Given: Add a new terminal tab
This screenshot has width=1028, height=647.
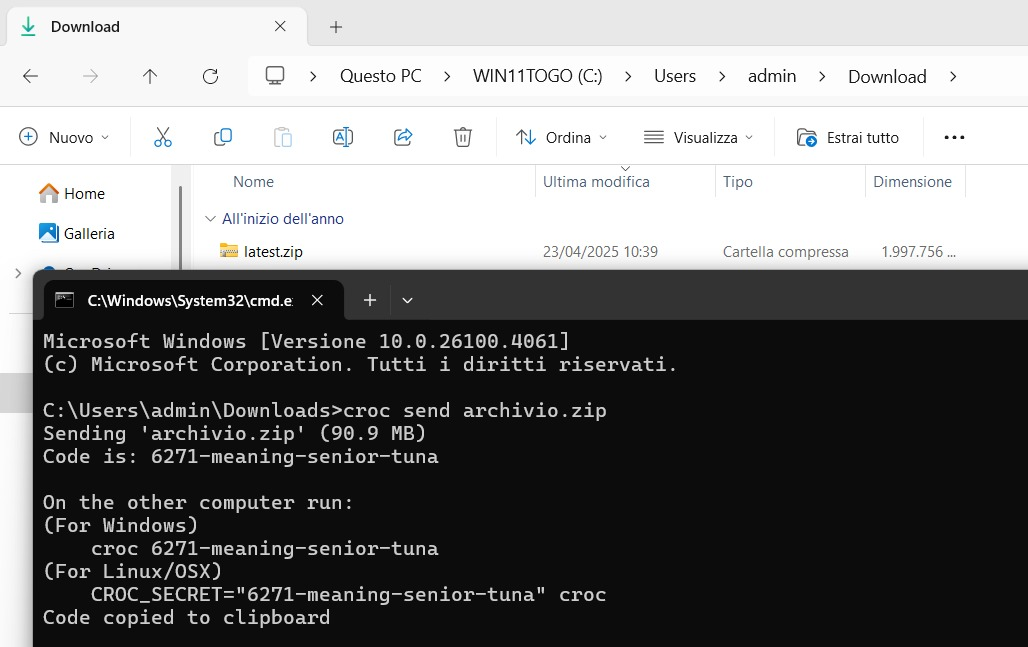Looking at the screenshot, I should 370,300.
